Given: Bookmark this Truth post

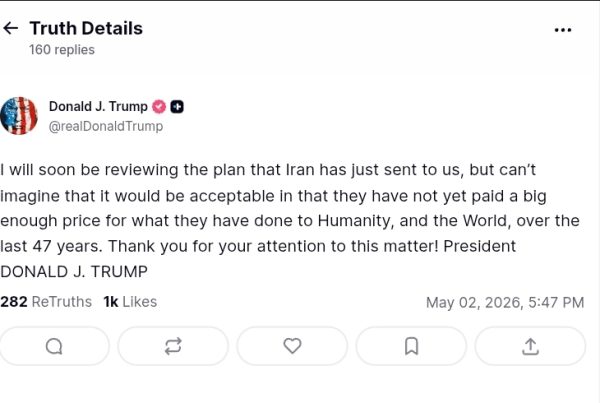Looking at the screenshot, I should (x=411, y=346).
